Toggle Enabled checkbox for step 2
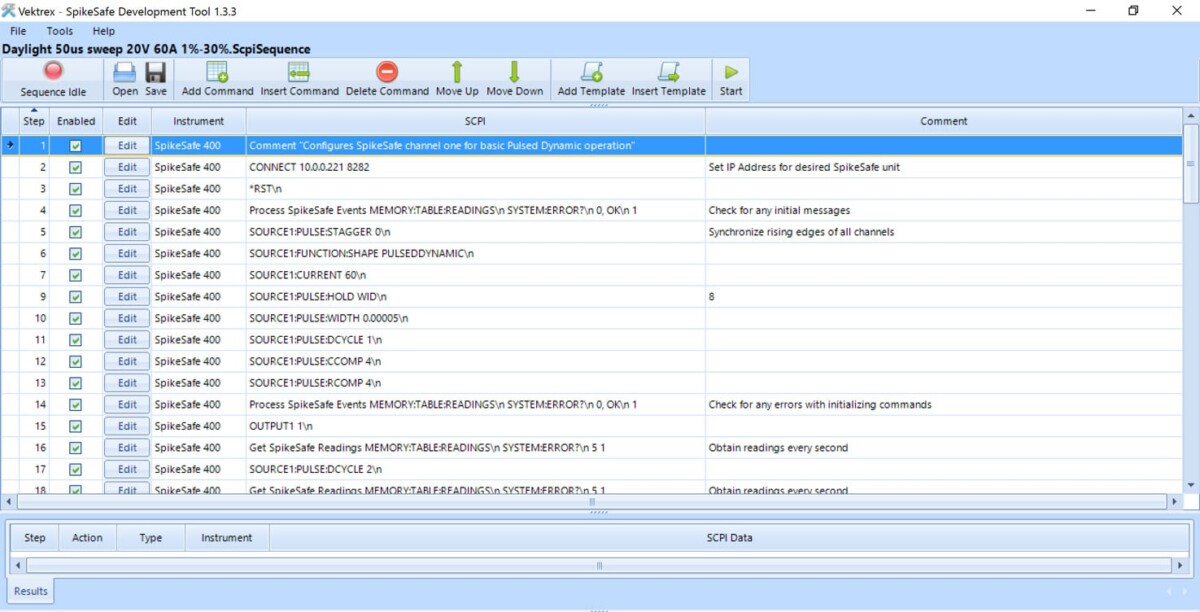The width and height of the screenshot is (1200, 612). point(76,167)
